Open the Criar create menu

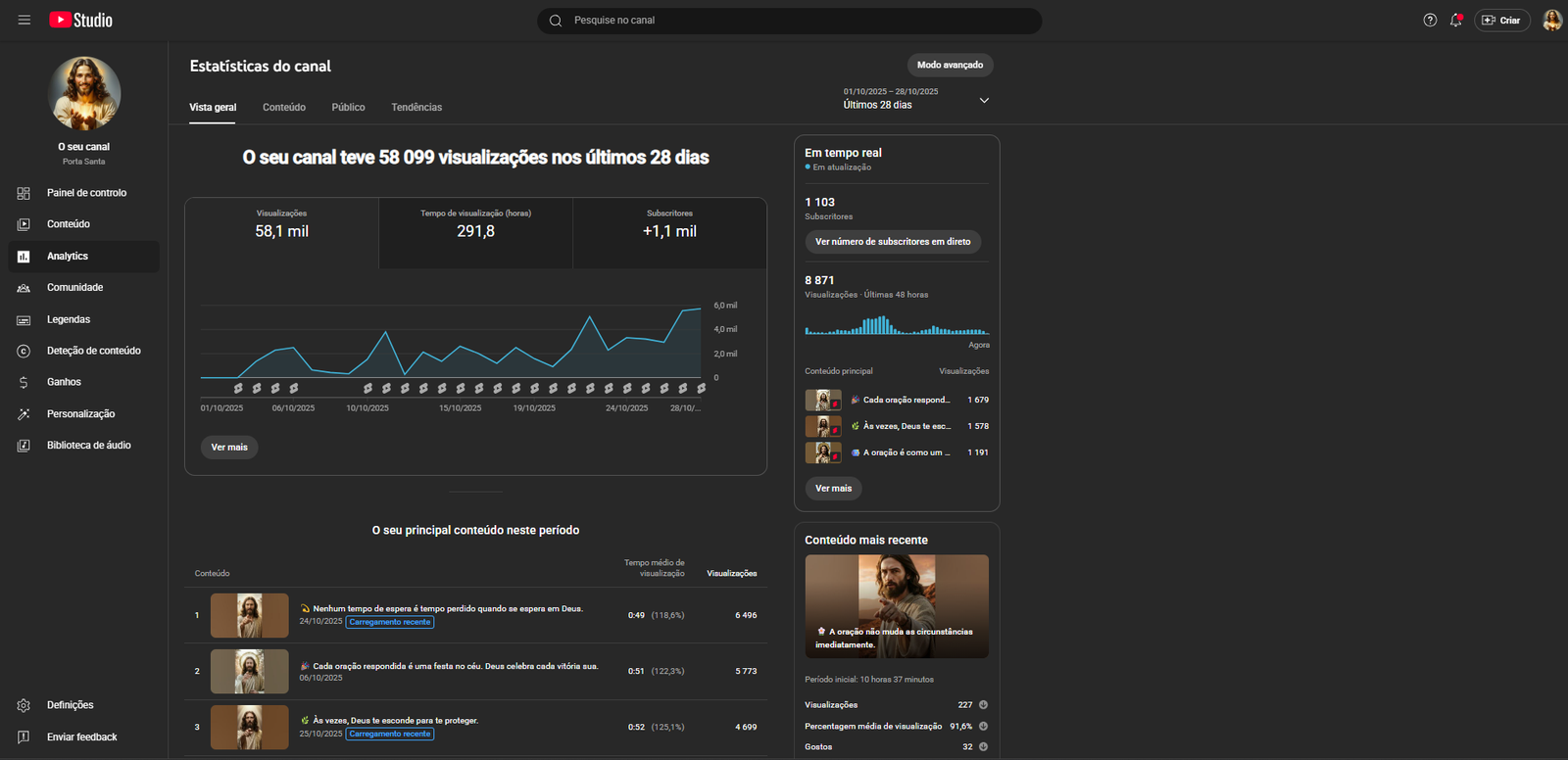1501,20
